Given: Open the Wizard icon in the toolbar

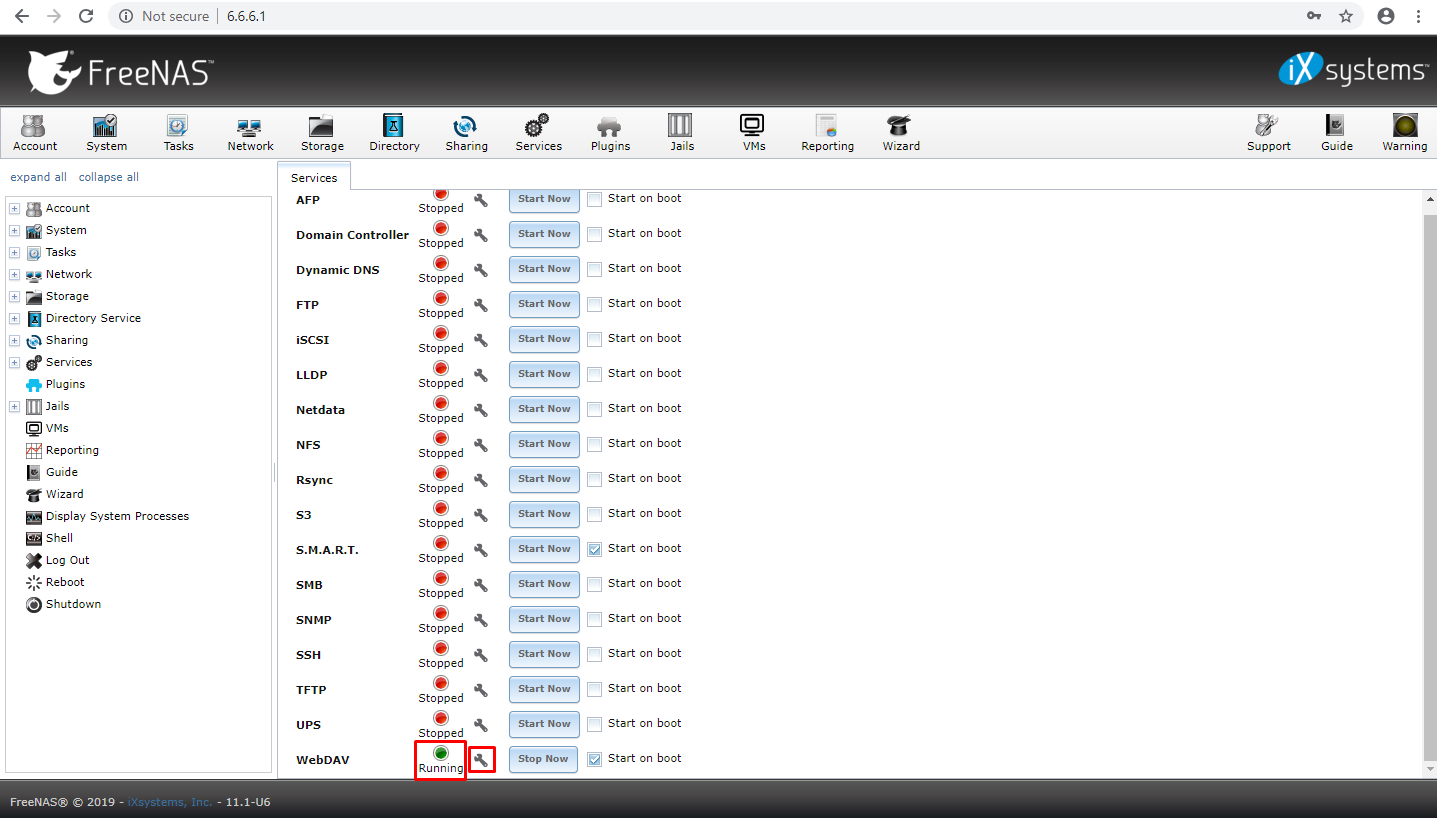Looking at the screenshot, I should click(899, 131).
